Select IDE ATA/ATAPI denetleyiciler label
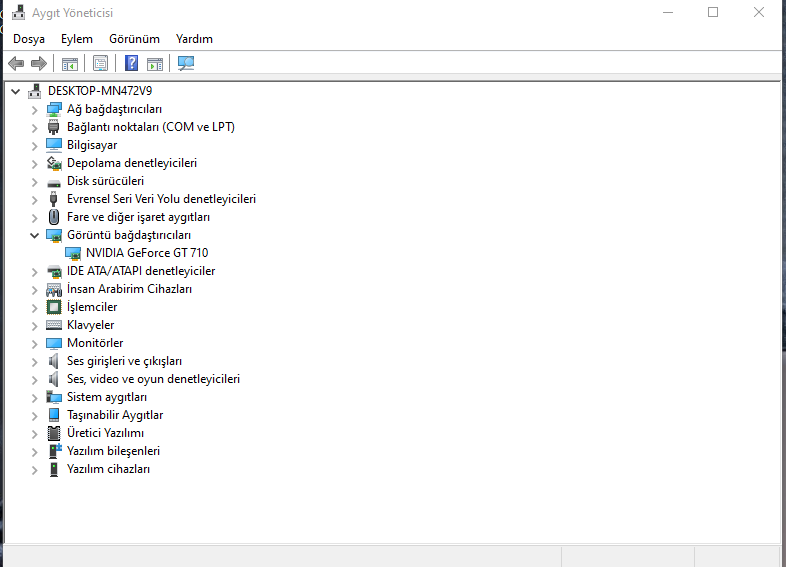This screenshot has height=567, width=786. pyautogui.click(x=141, y=271)
